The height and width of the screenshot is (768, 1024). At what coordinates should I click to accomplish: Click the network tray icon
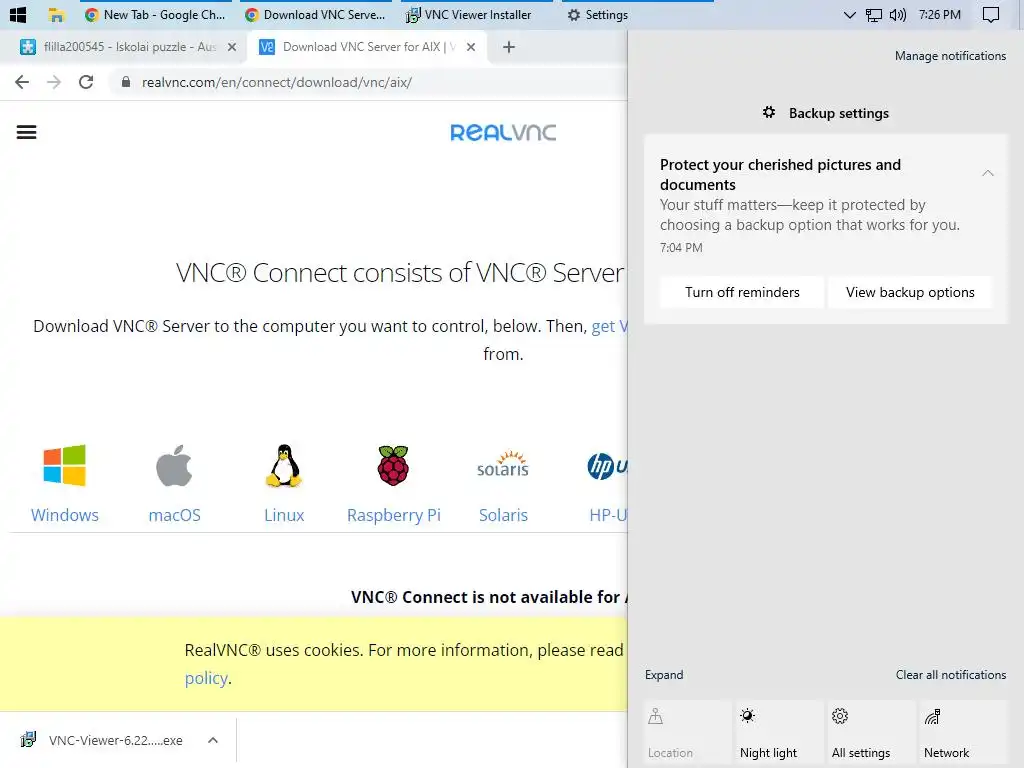873,15
